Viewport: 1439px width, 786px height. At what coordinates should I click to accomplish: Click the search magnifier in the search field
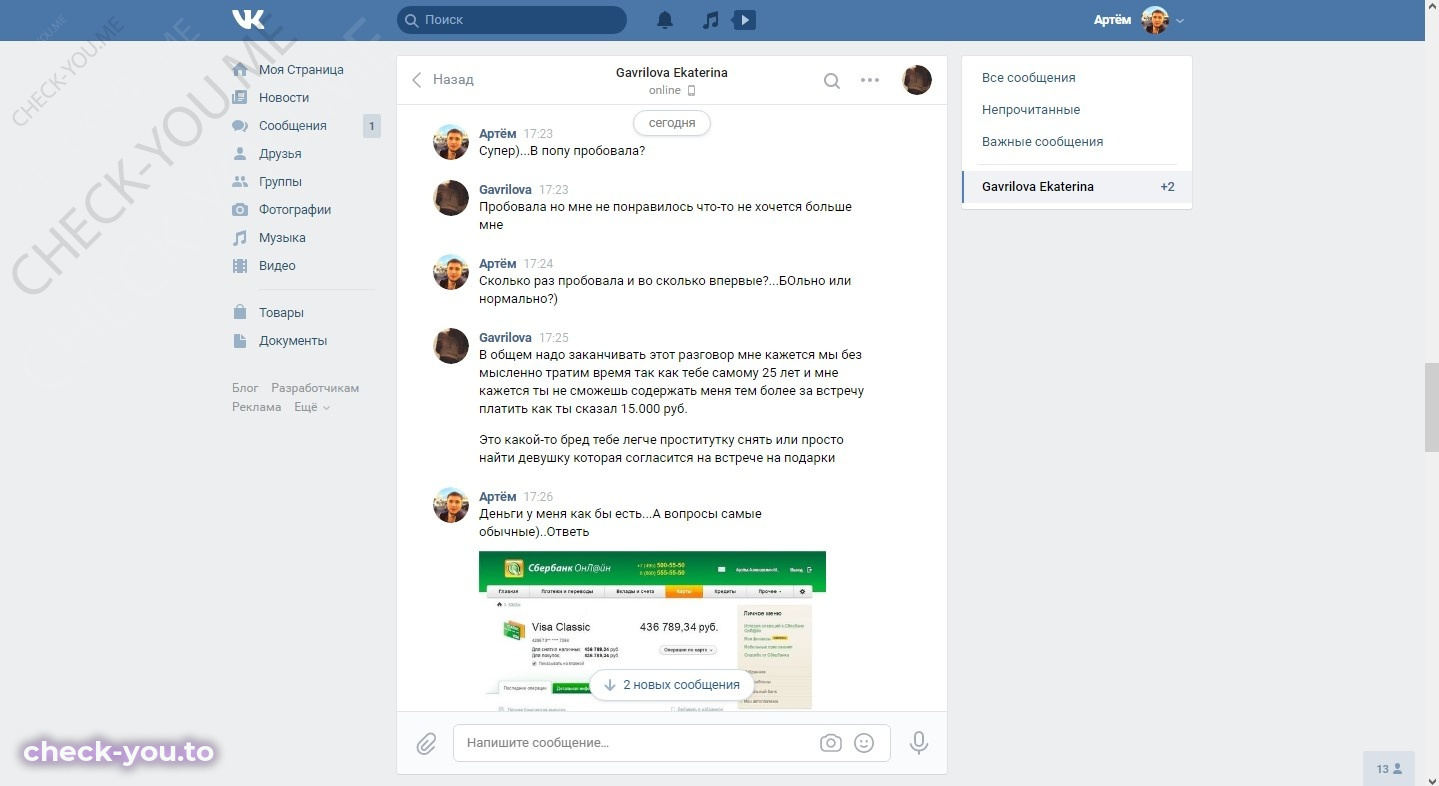[x=411, y=20]
